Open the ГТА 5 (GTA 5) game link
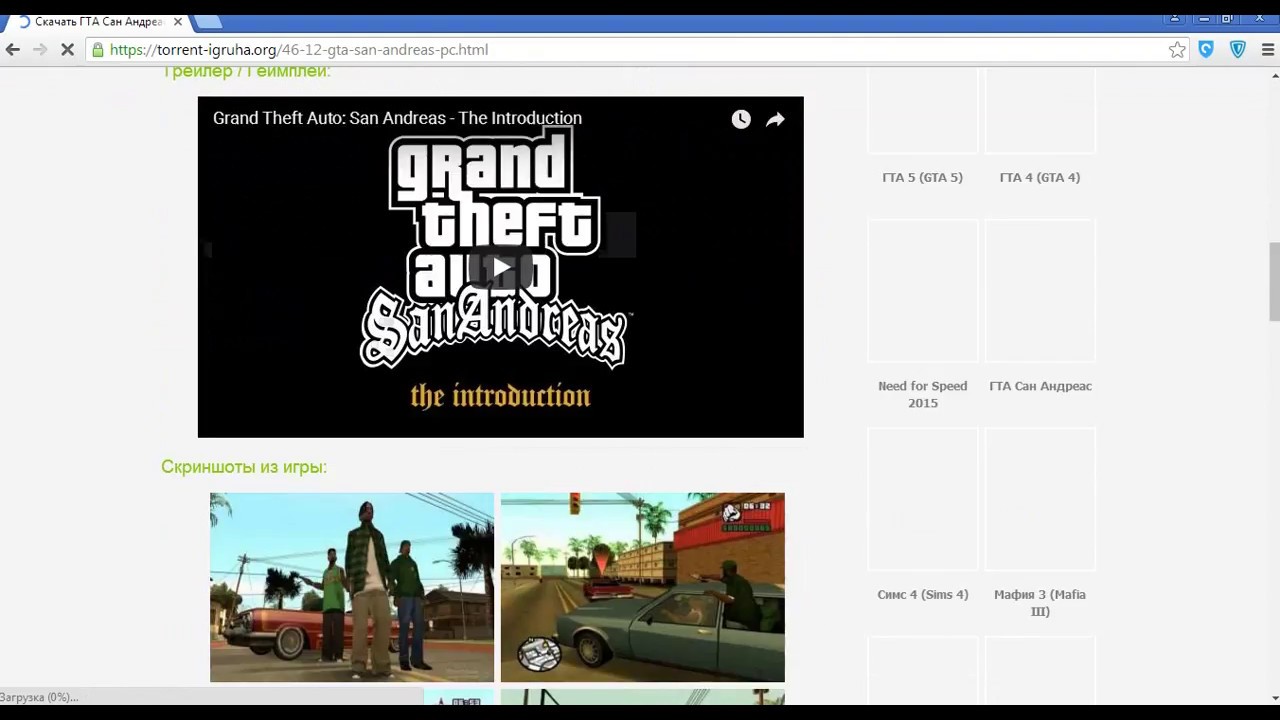The height and width of the screenshot is (720, 1280). point(922,177)
